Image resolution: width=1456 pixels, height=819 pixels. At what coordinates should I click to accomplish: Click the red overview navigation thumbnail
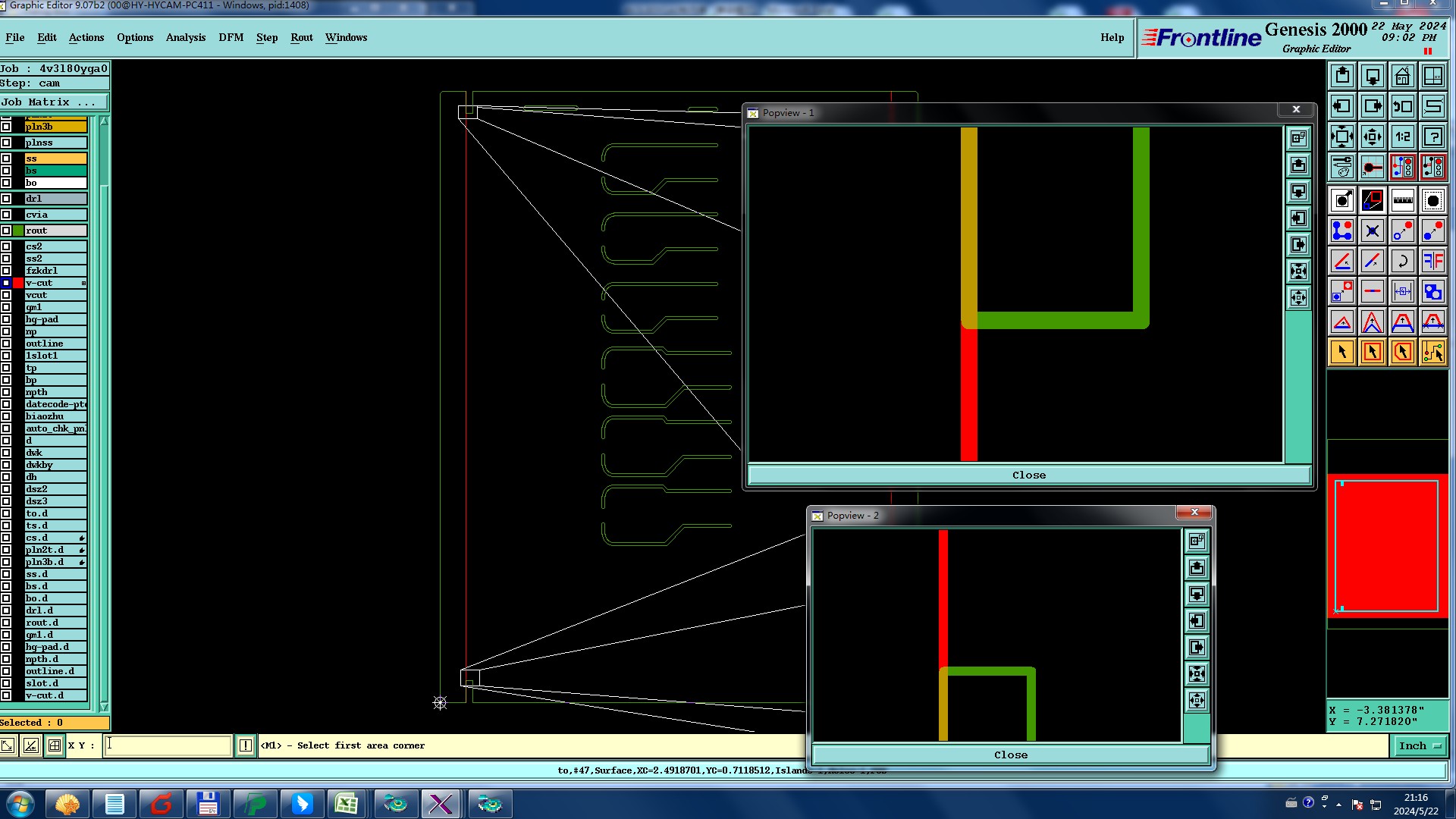point(1387,546)
